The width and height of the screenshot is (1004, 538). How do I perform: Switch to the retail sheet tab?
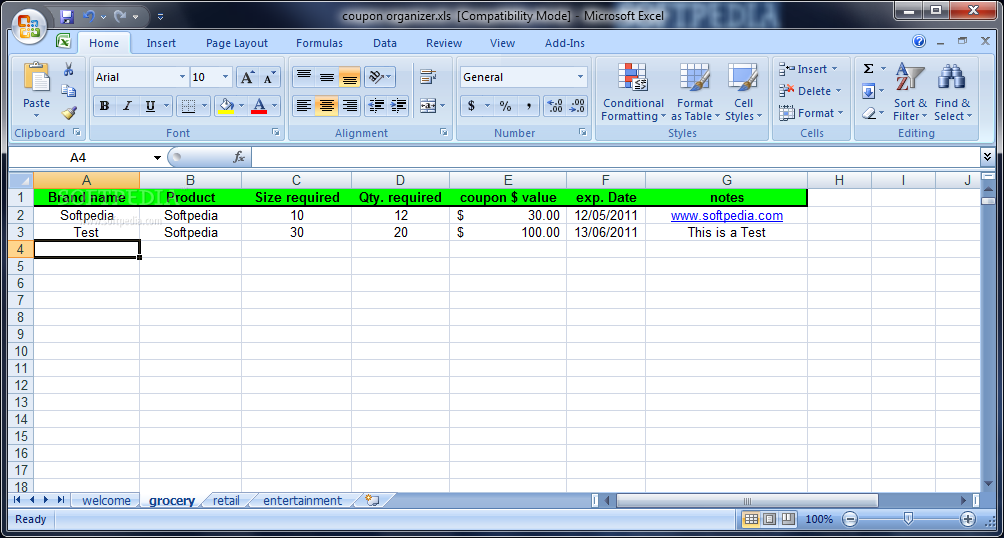pos(226,500)
